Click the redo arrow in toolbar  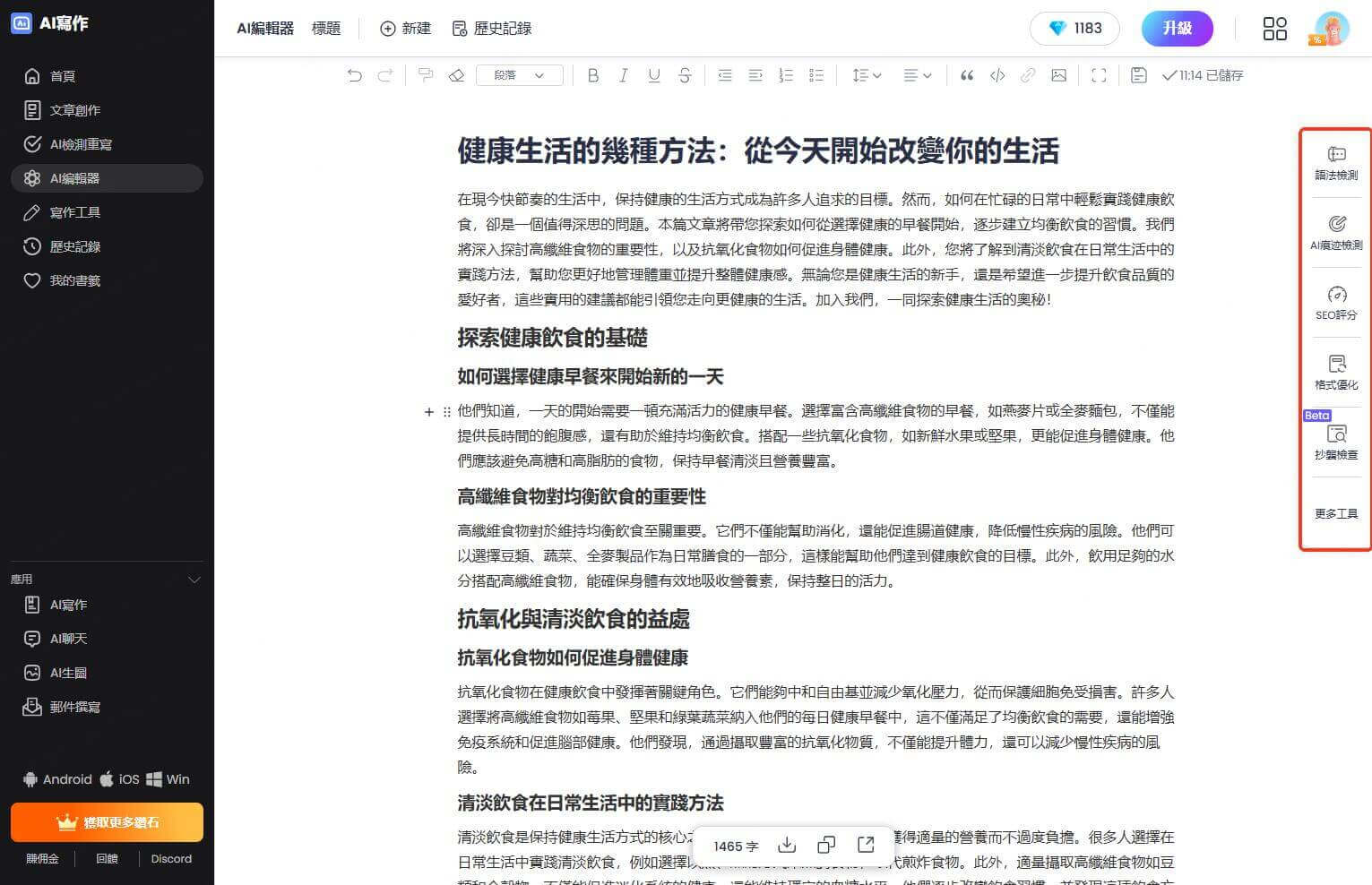(x=385, y=75)
